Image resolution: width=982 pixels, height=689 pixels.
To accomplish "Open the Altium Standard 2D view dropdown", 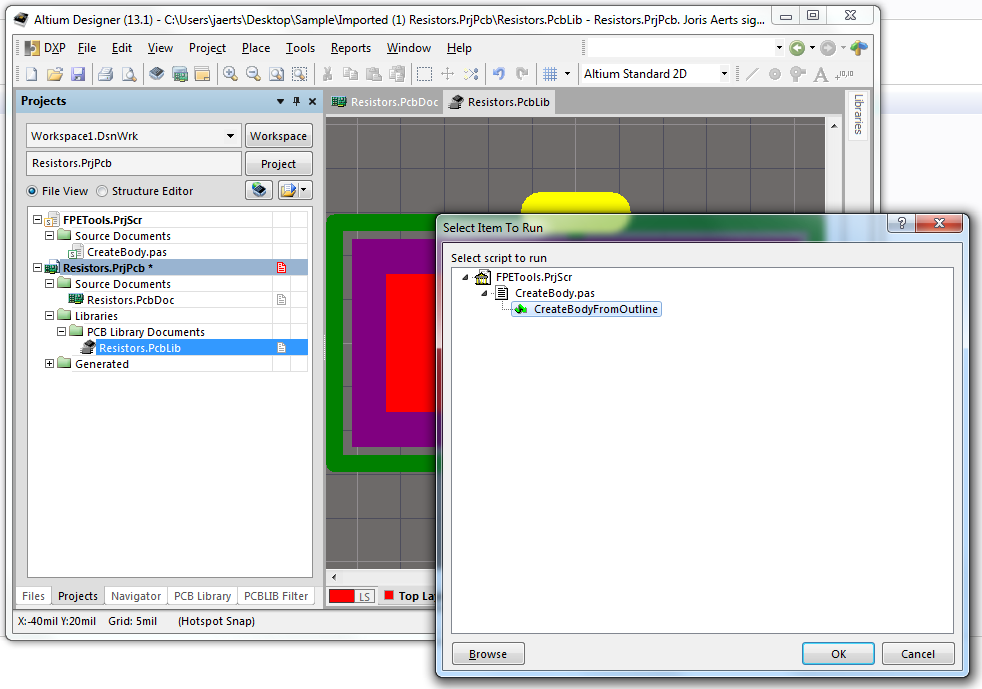I will [x=724, y=74].
